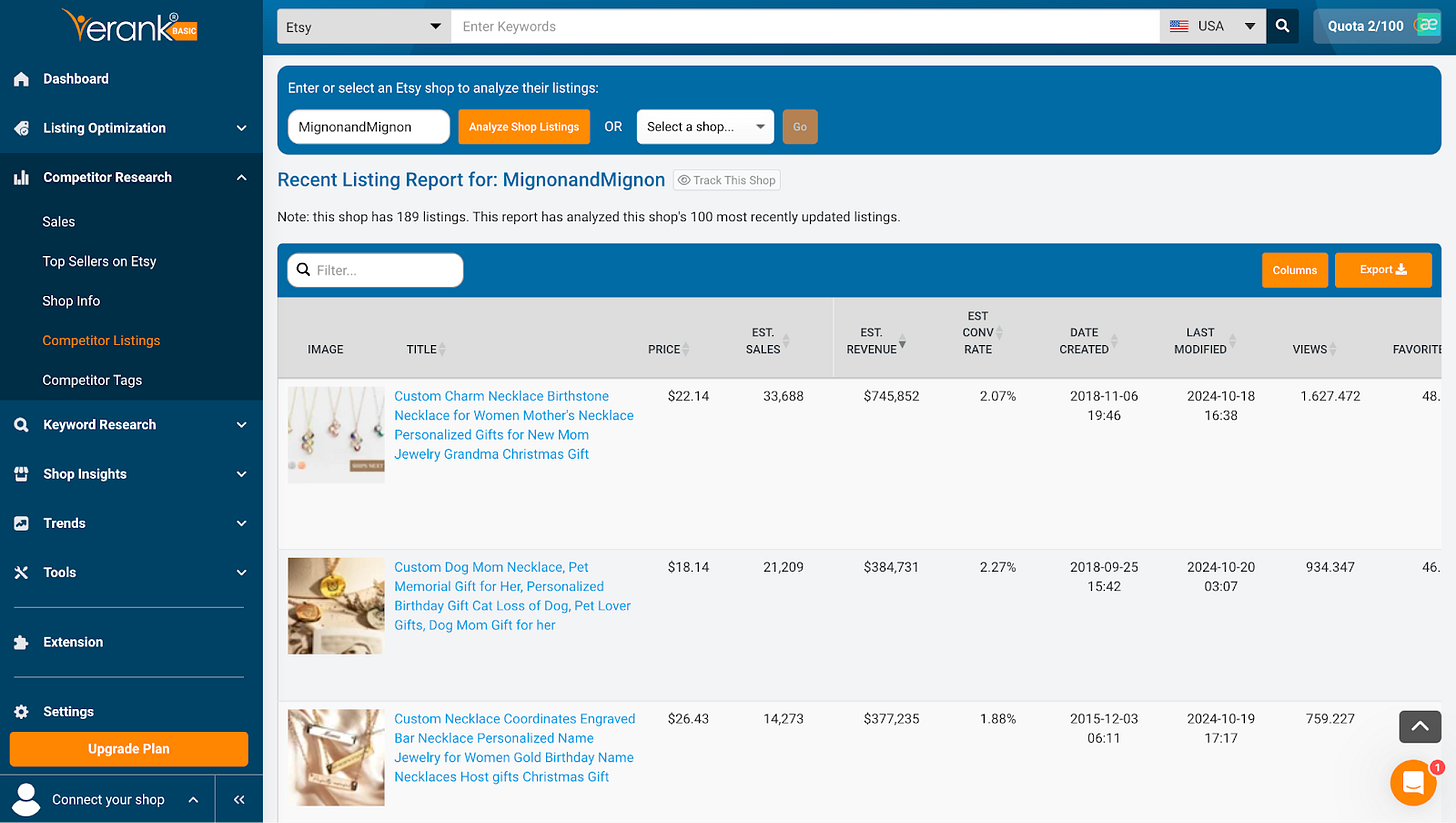Click the Keyword Research magnifier icon
Viewport: 1456px width, 823px height.
[x=21, y=425]
